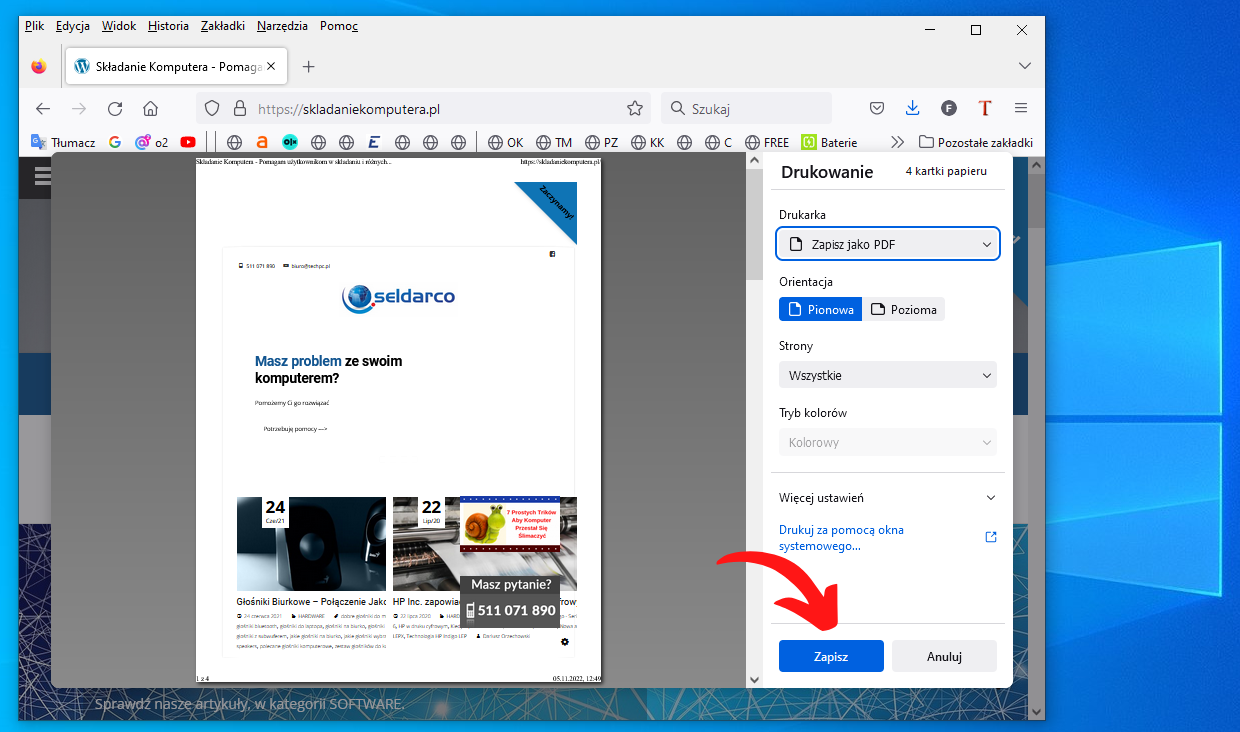Open the italic E bookmark icon

point(374,142)
